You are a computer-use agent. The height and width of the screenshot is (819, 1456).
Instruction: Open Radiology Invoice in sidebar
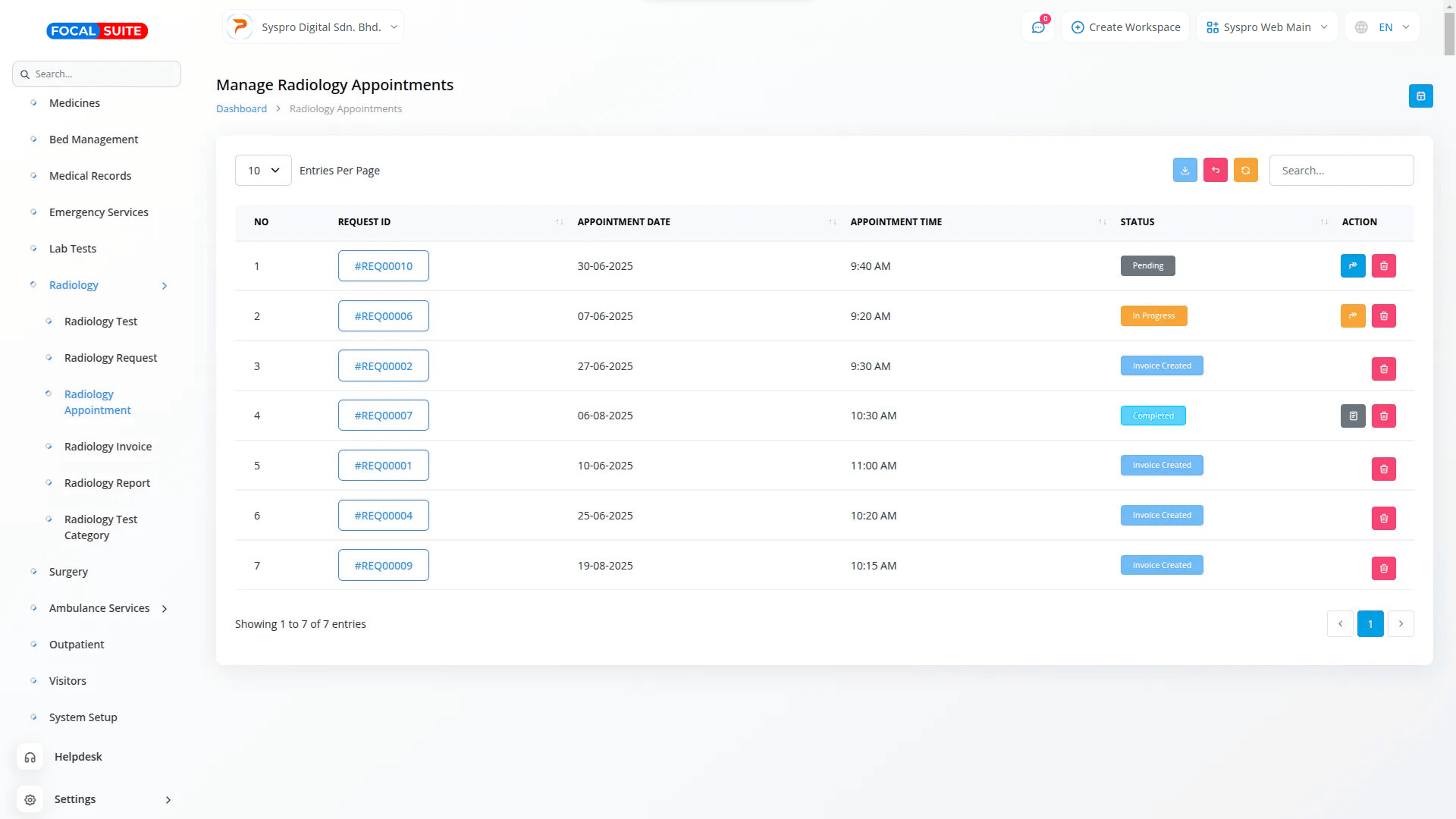[x=108, y=447]
